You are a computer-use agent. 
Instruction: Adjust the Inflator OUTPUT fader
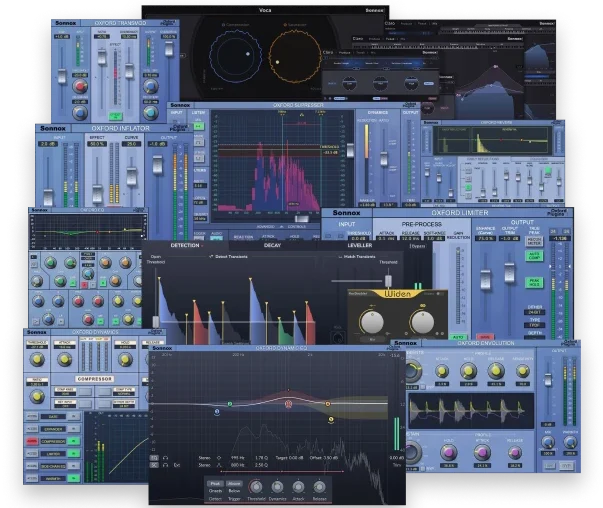point(158,164)
